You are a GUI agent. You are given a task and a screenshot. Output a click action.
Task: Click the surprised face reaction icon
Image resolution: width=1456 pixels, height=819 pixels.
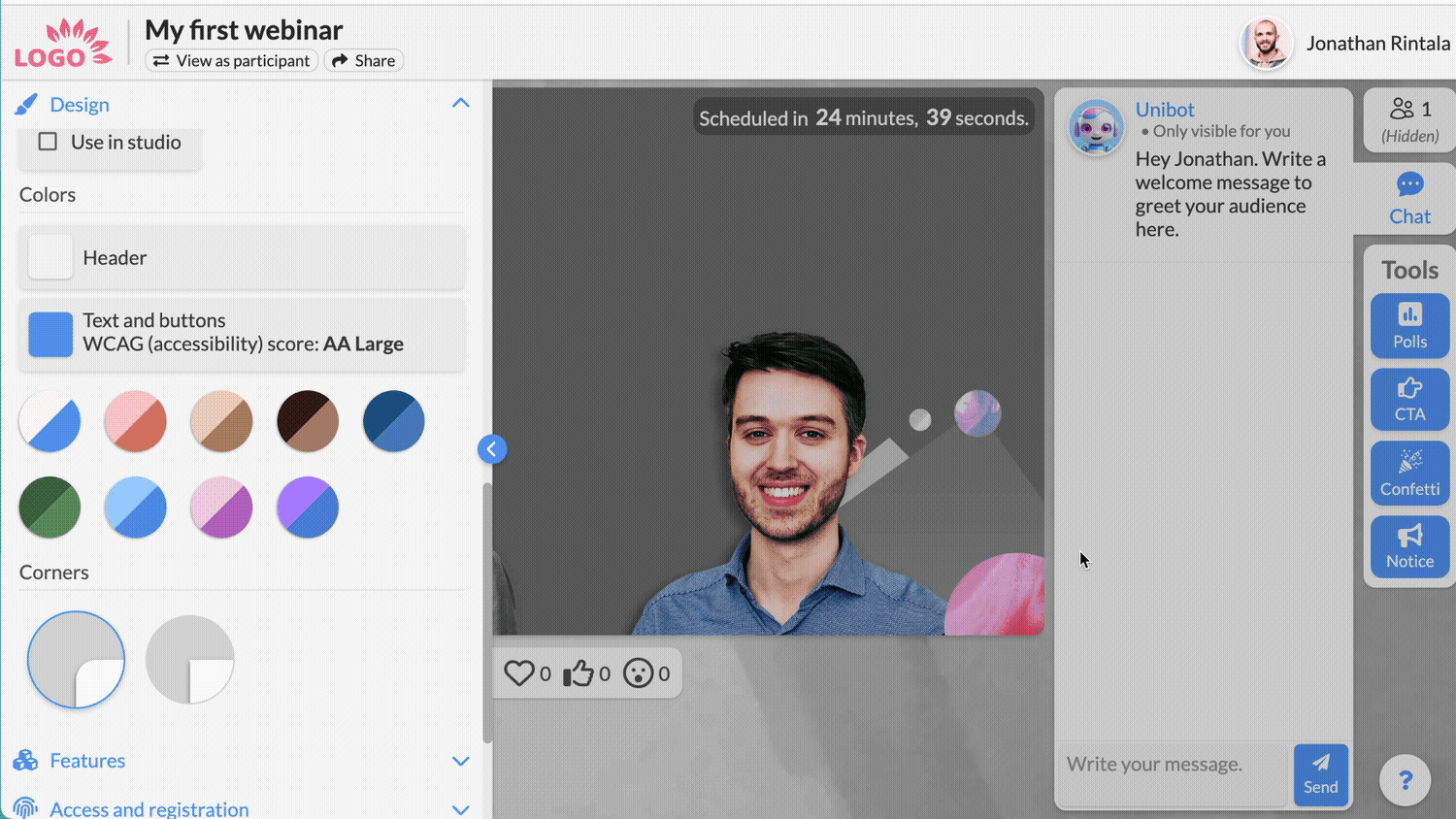(638, 673)
